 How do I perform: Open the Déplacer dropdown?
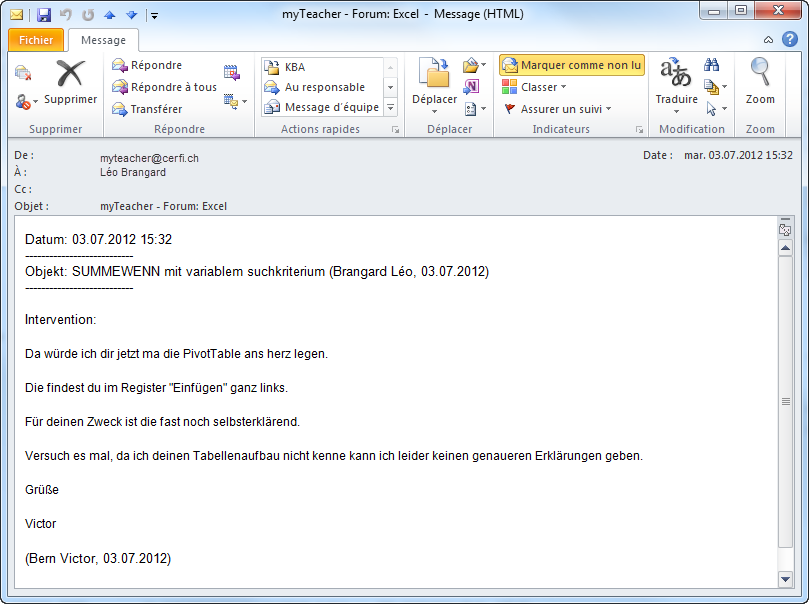pyautogui.click(x=434, y=100)
